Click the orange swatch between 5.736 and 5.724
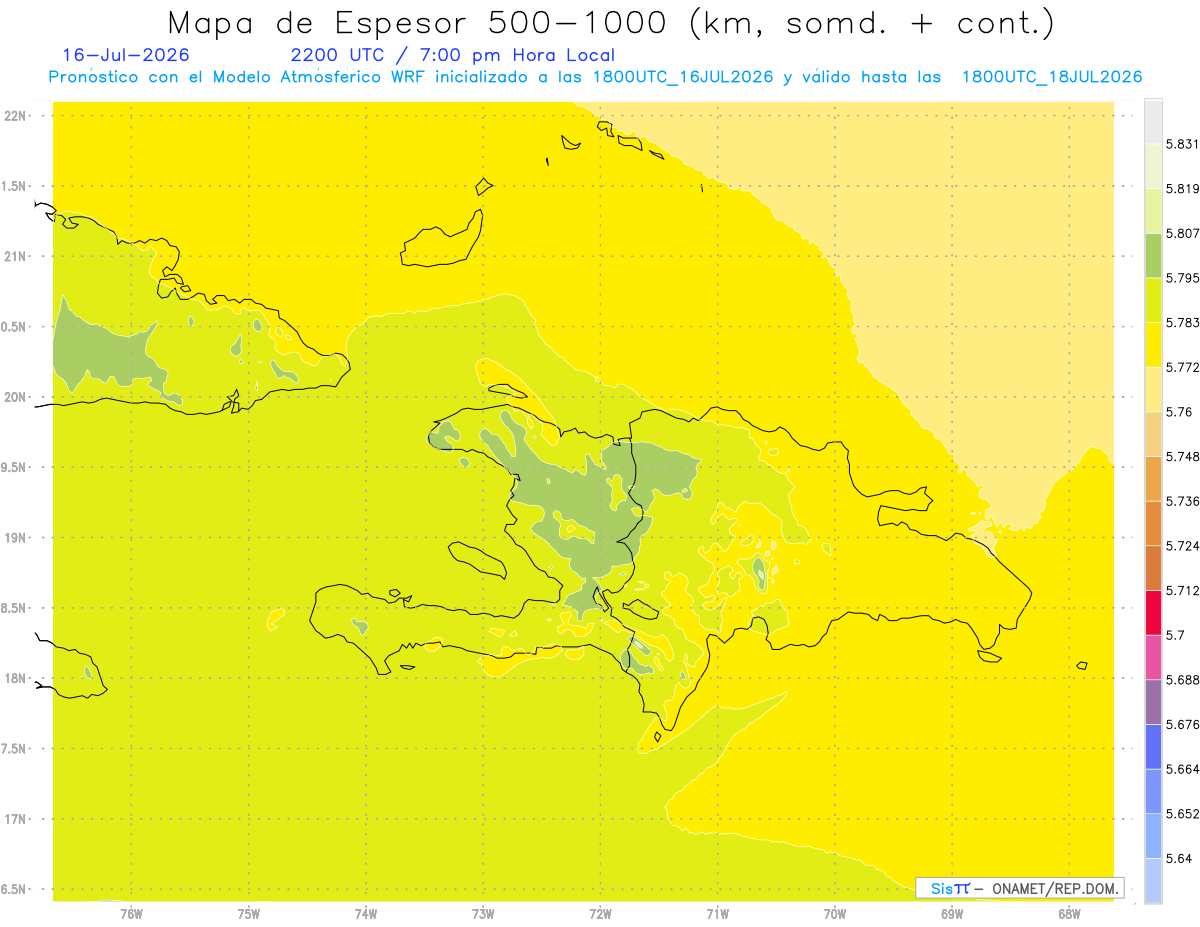 1153,523
